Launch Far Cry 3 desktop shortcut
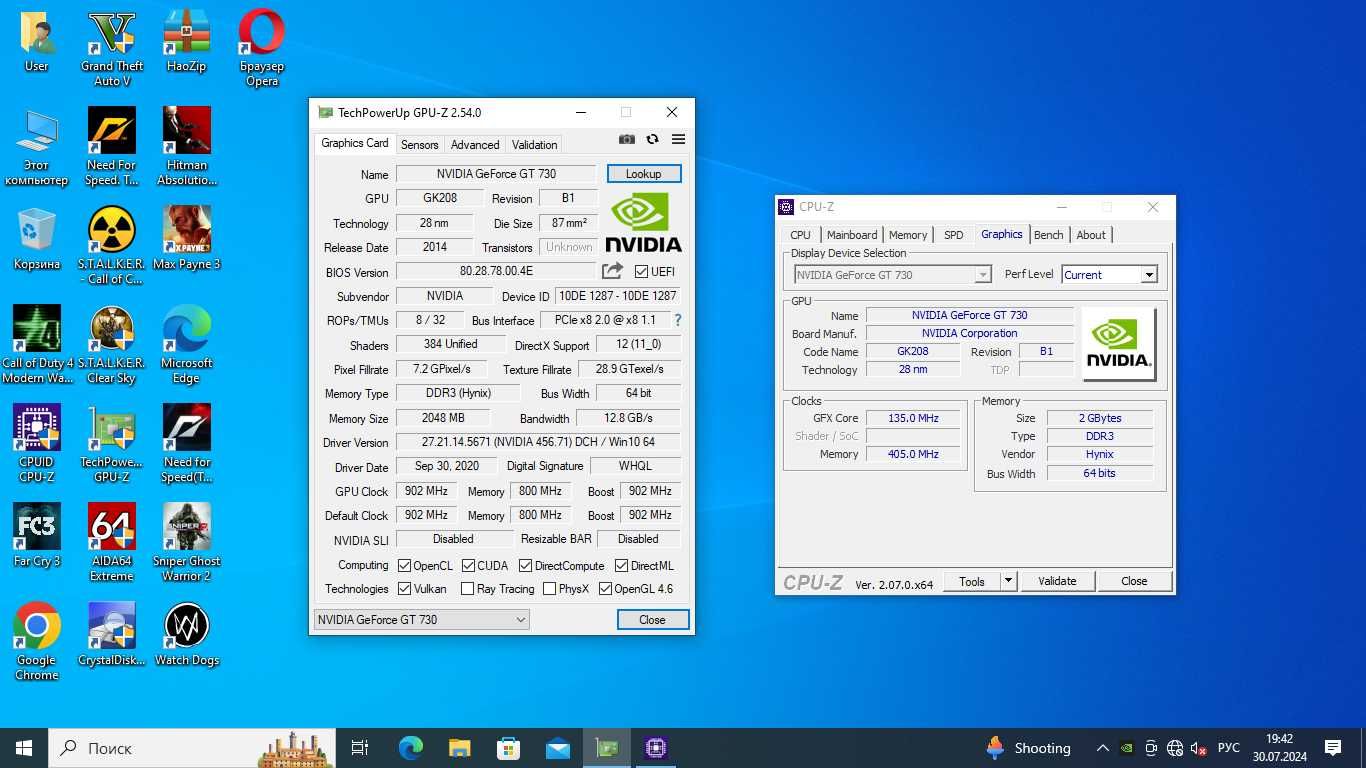The height and width of the screenshot is (768, 1366). coord(37,536)
